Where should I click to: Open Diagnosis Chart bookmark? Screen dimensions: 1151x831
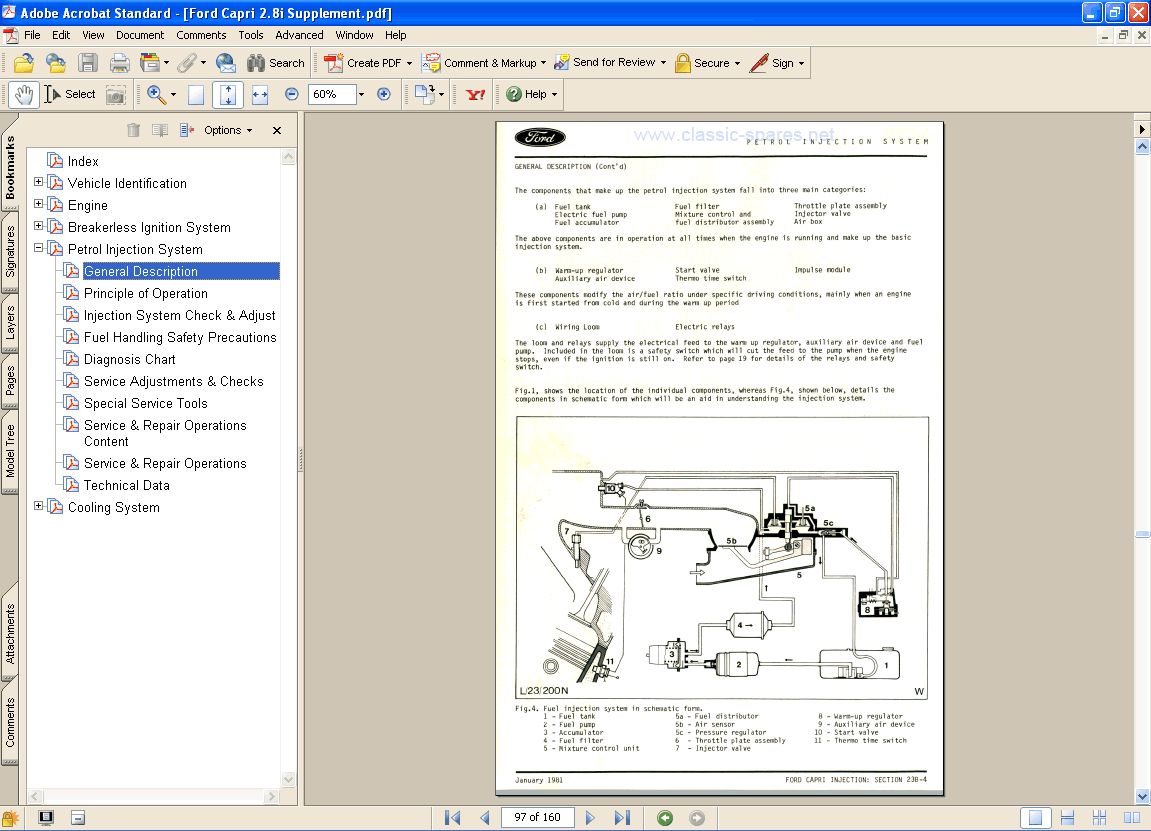(x=129, y=360)
